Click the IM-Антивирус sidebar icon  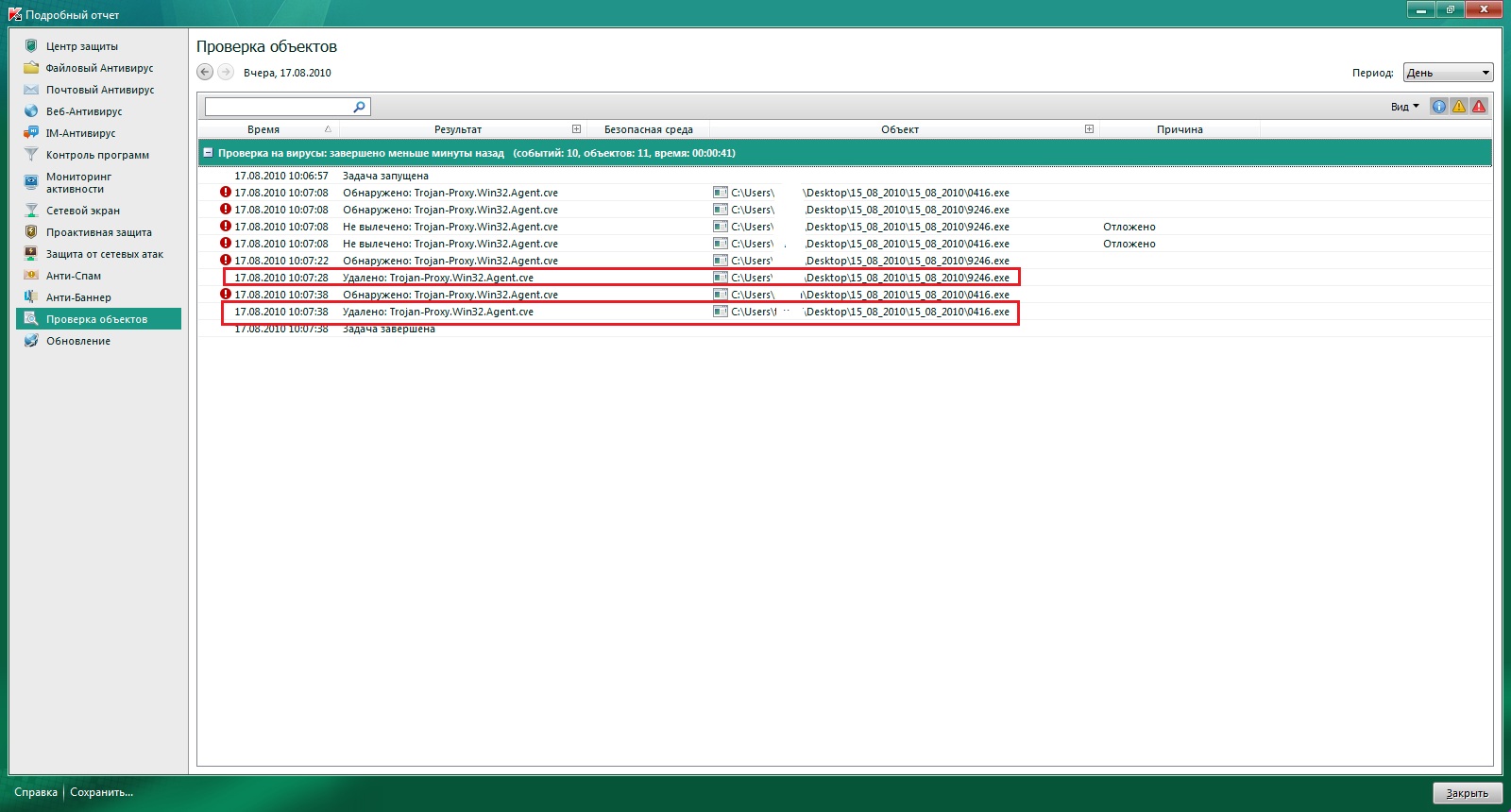pos(31,132)
